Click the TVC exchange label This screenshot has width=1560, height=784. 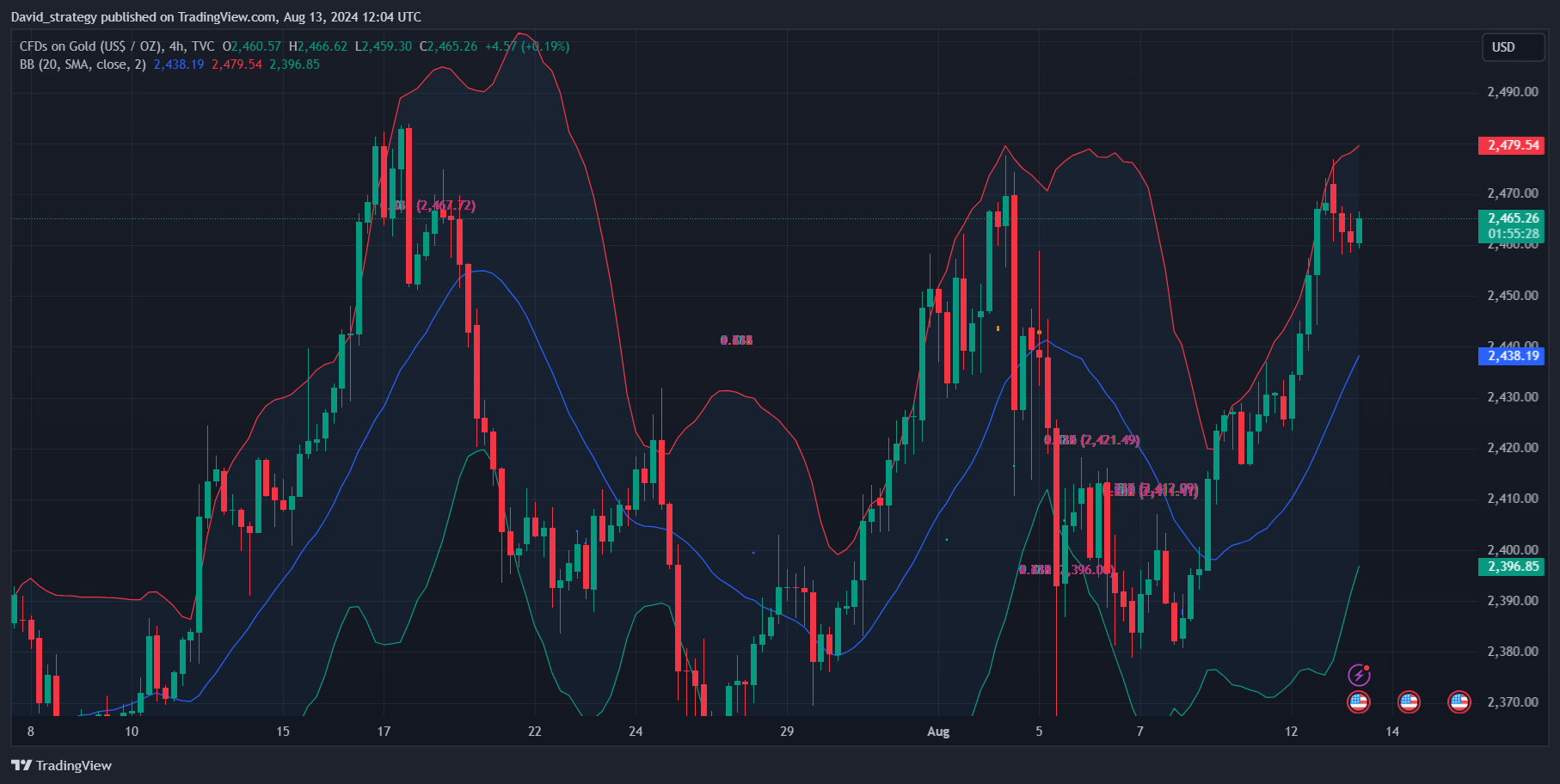[203, 46]
